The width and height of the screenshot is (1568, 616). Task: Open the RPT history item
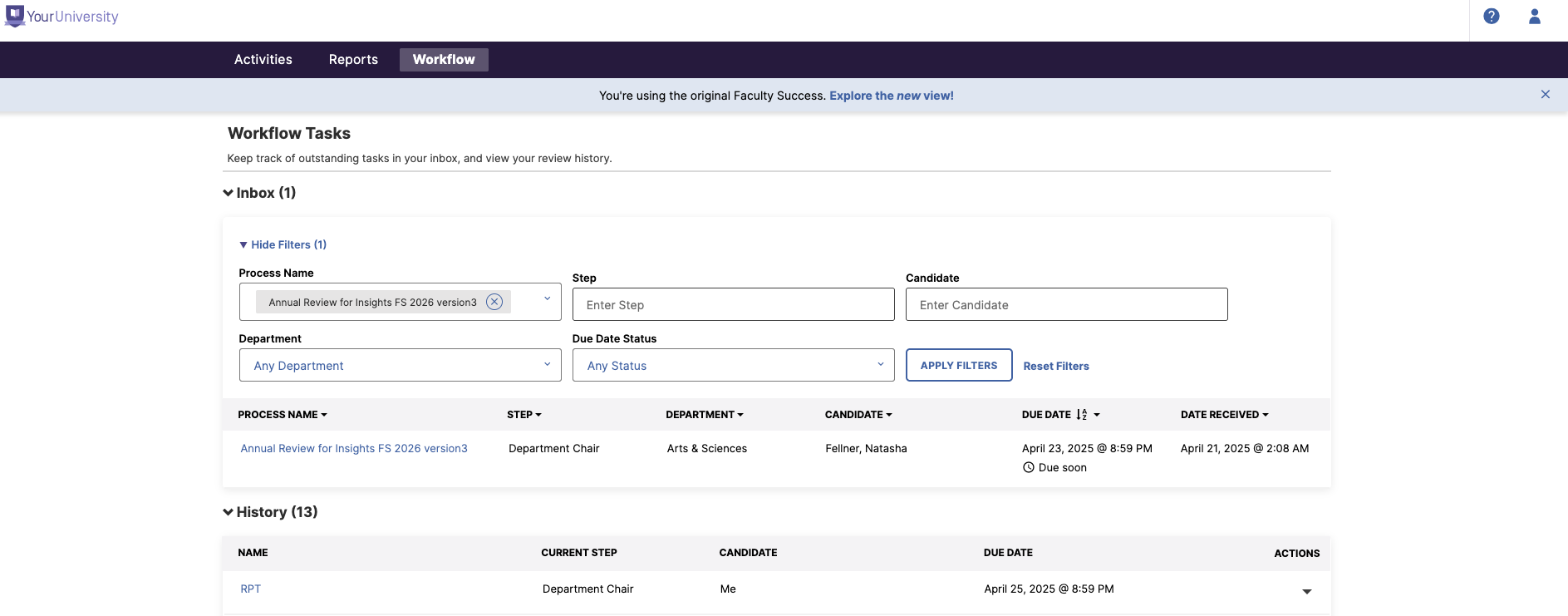250,589
